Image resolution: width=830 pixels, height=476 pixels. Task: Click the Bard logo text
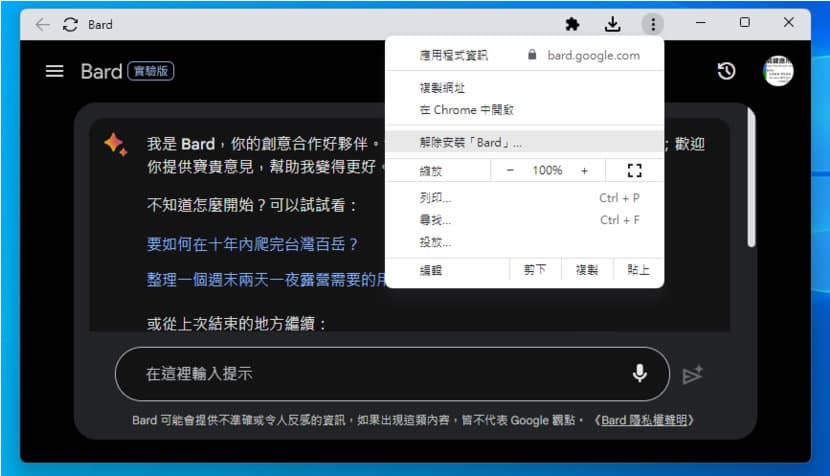click(102, 71)
